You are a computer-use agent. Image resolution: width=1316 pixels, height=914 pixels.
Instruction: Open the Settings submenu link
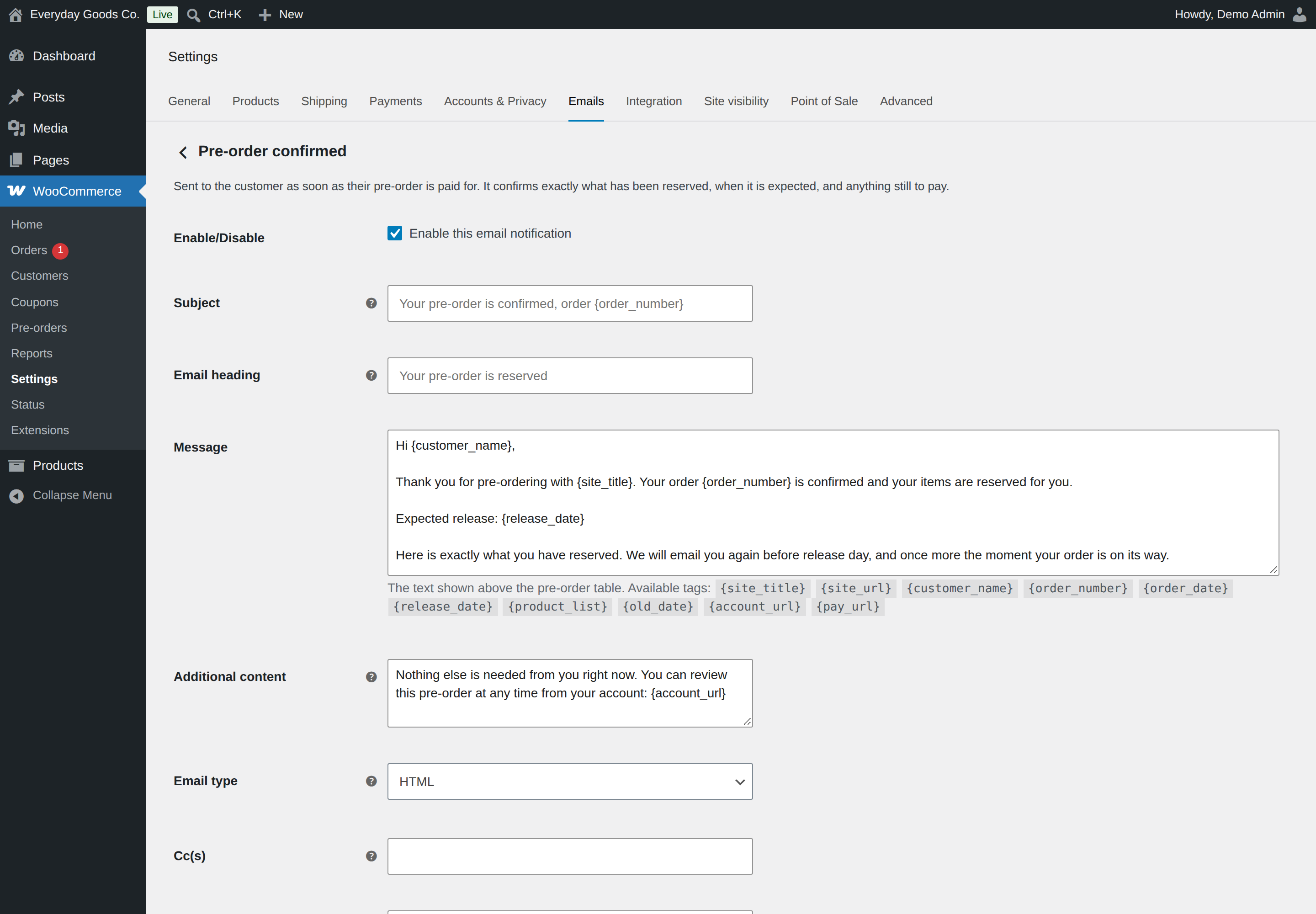[34, 379]
